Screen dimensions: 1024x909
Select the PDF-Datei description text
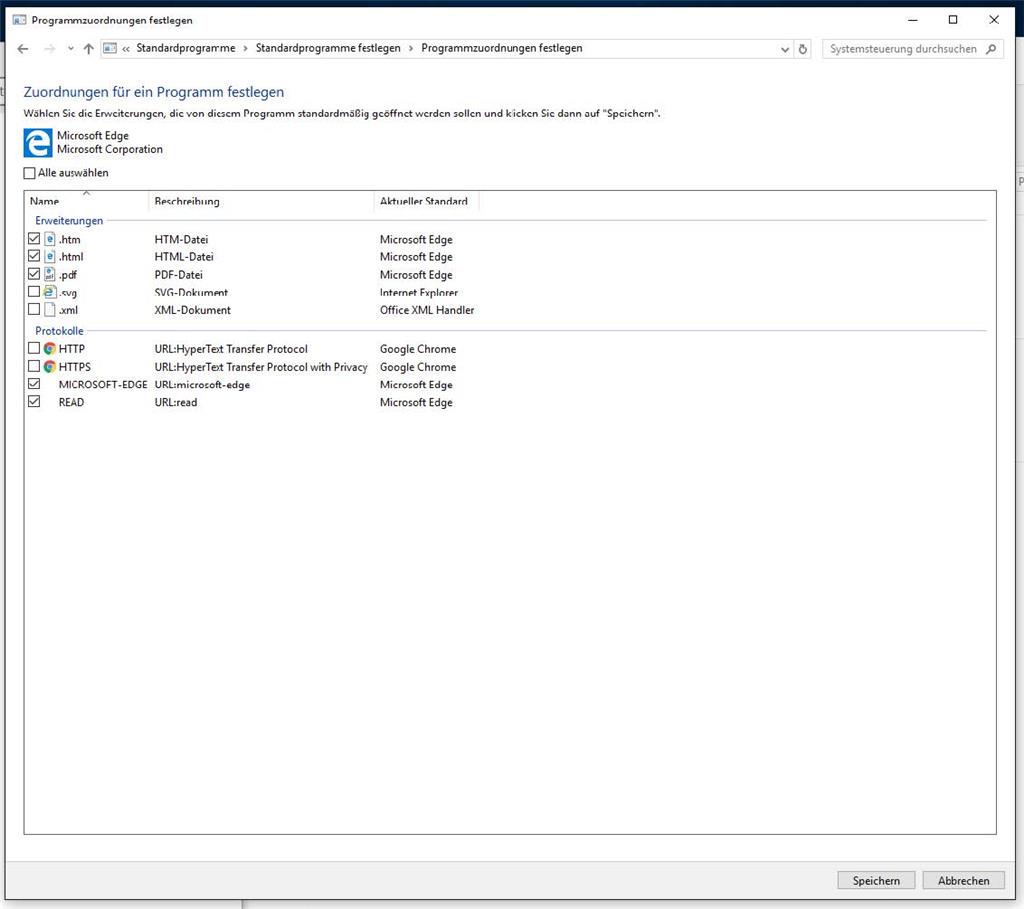coord(178,275)
